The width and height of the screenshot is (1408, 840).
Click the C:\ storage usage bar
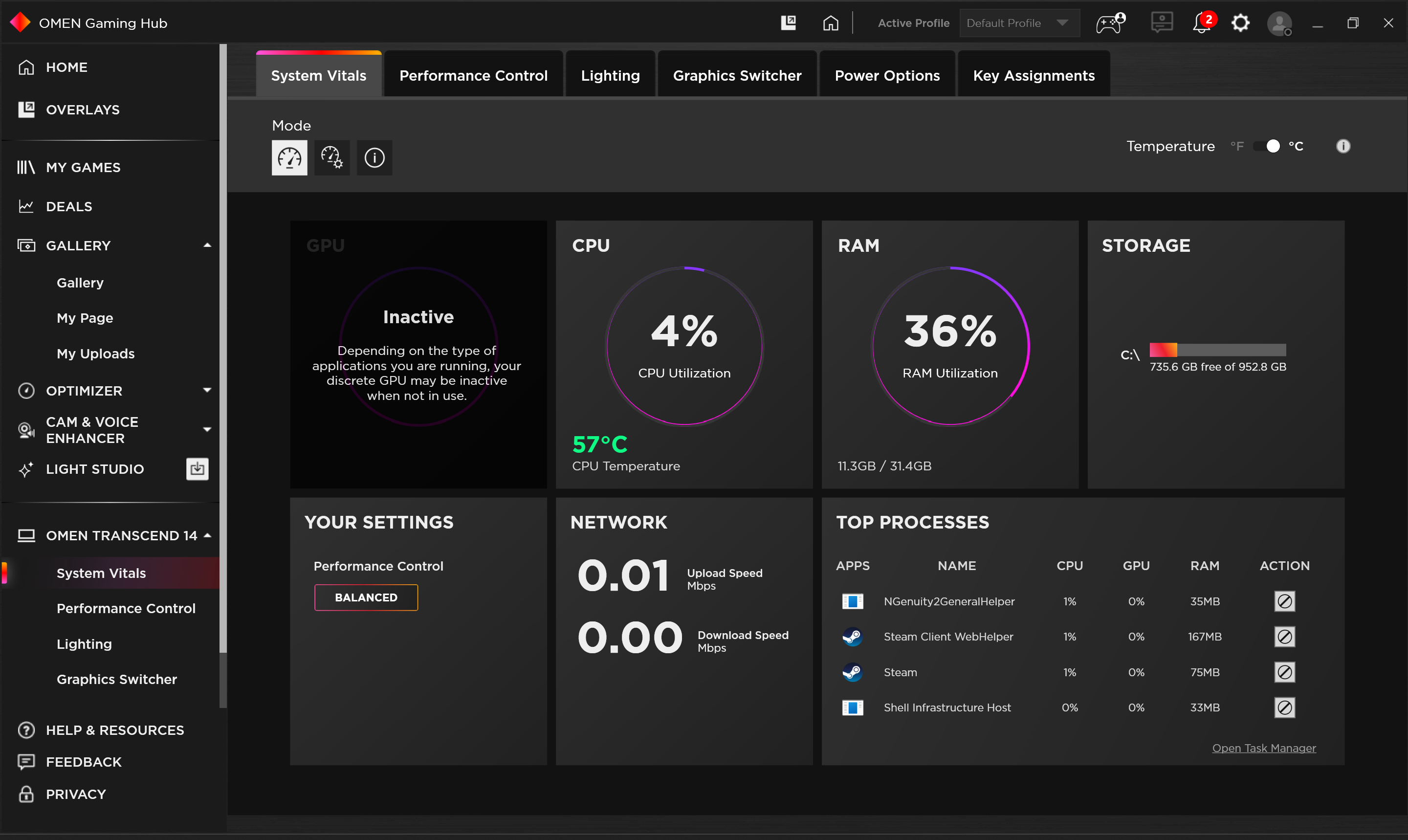[x=1217, y=350]
